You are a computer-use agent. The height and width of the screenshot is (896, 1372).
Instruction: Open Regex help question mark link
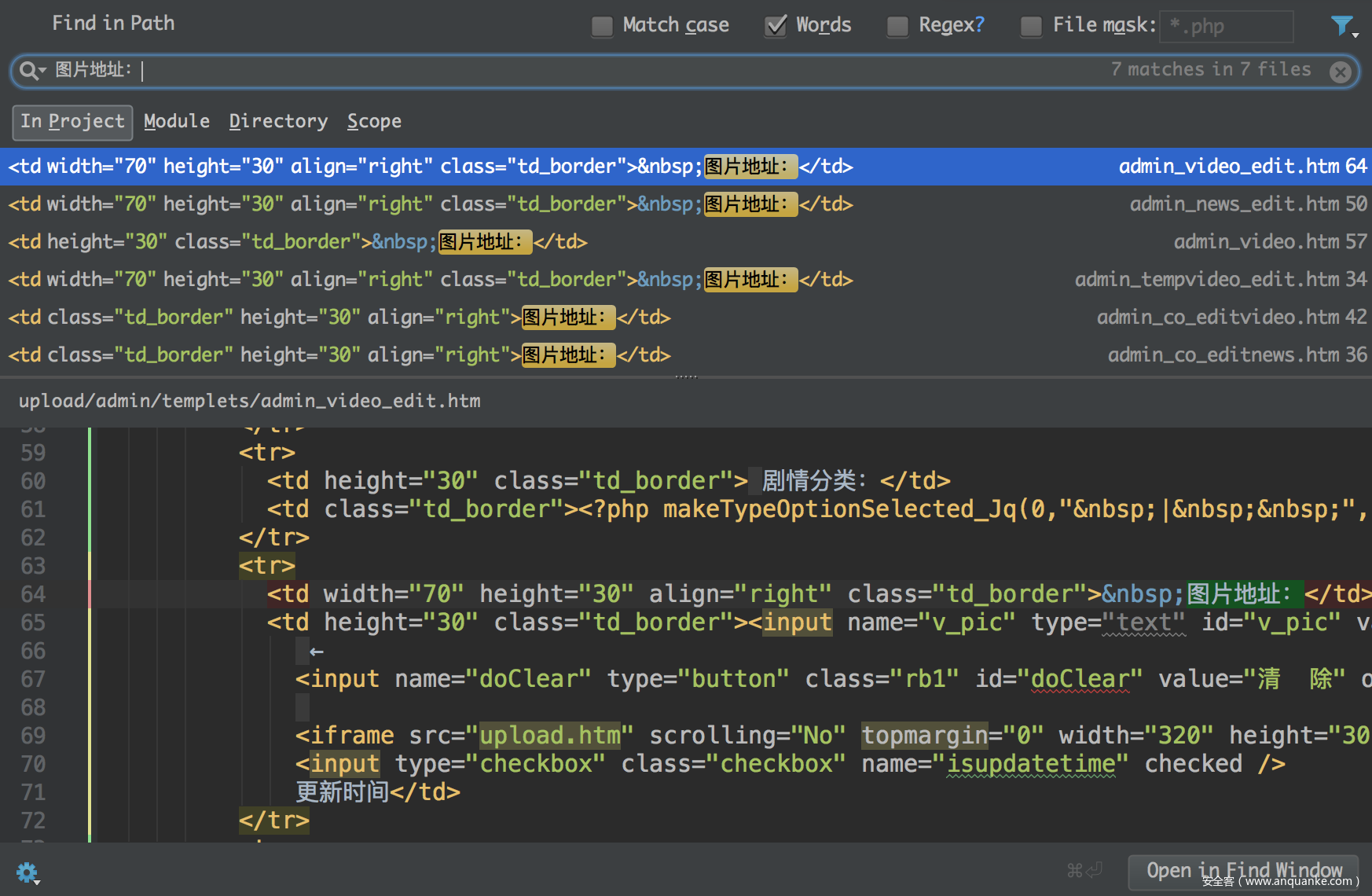click(978, 25)
